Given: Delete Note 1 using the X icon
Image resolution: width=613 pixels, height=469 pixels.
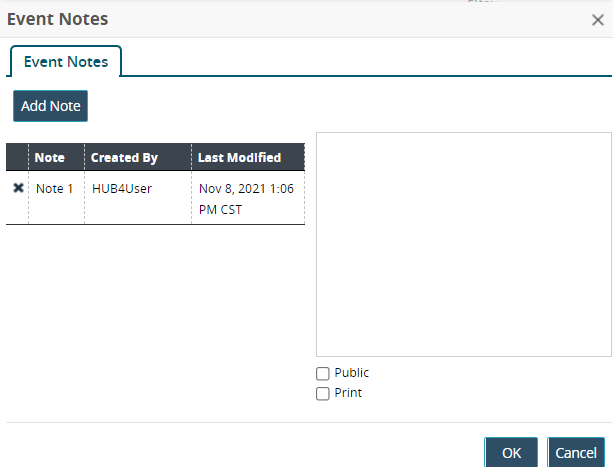Looking at the screenshot, I should click(18, 188).
